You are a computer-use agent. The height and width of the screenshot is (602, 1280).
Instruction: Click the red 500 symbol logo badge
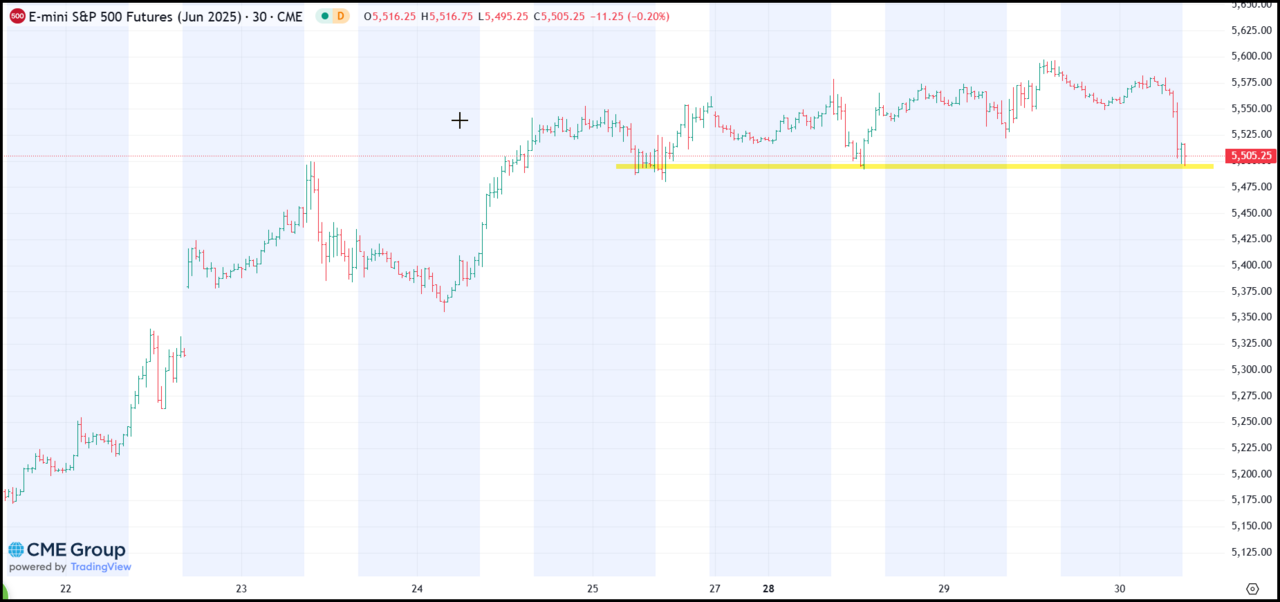[x=17, y=17]
